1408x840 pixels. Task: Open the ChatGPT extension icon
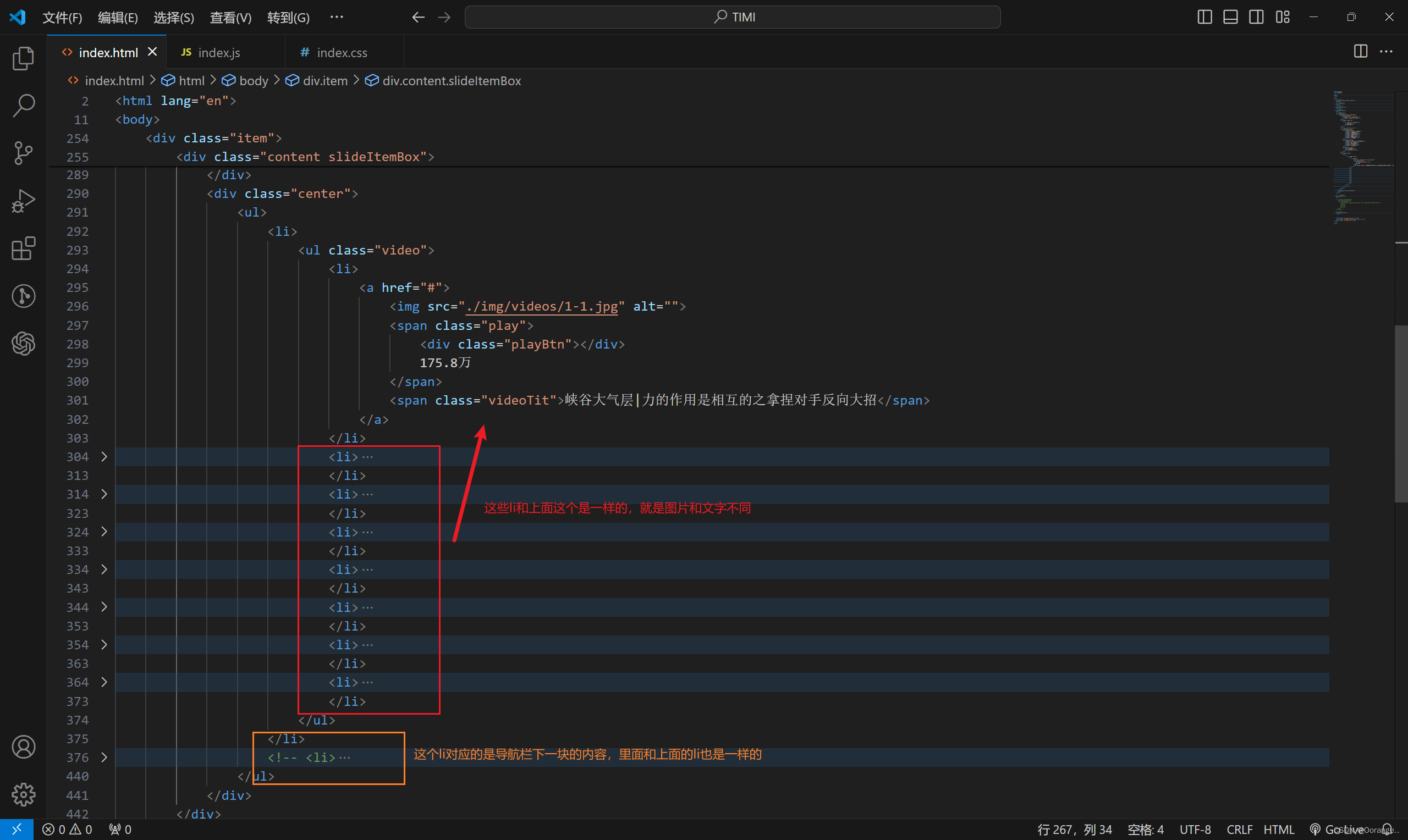tap(23, 343)
